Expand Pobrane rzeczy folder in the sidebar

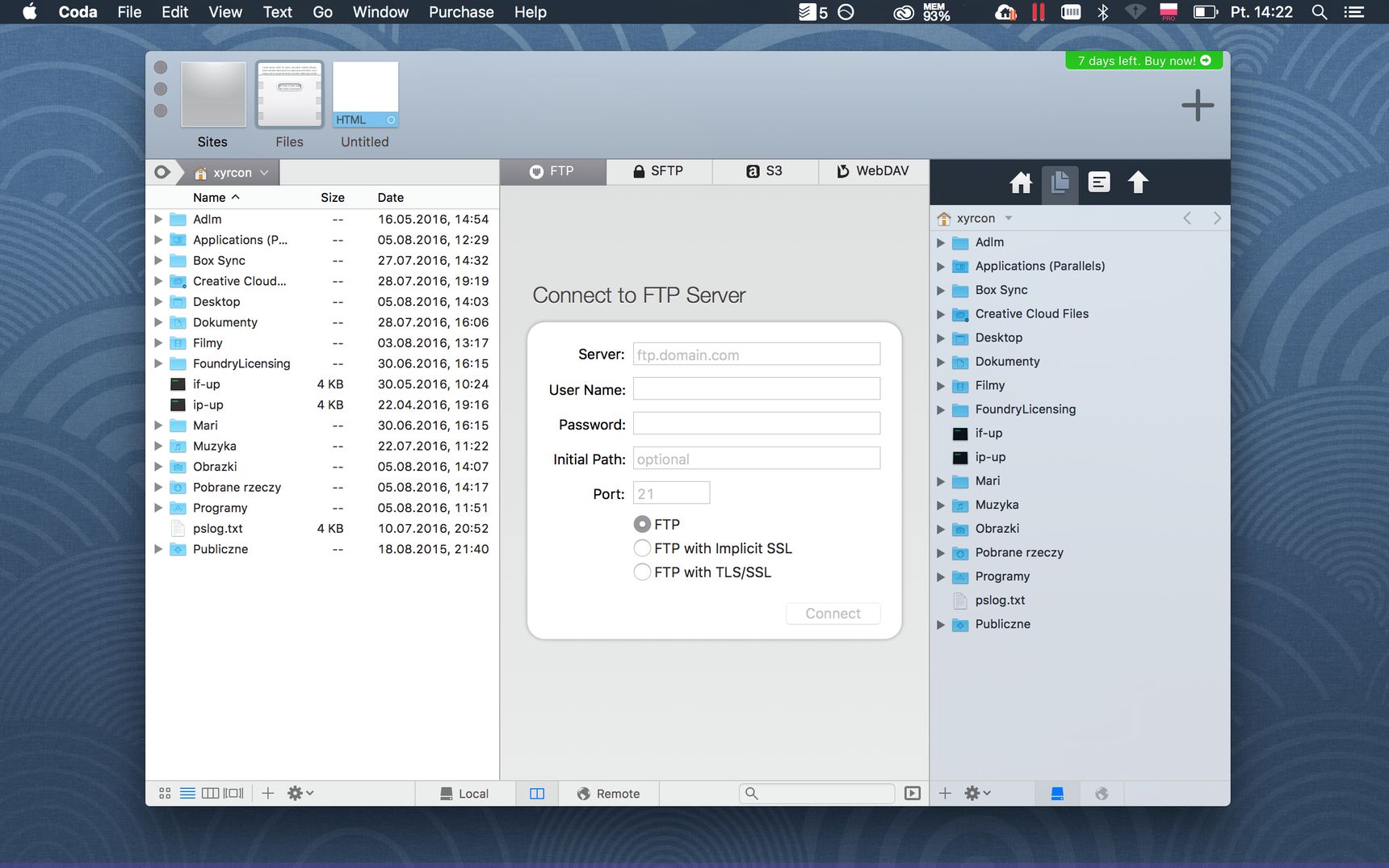click(940, 553)
